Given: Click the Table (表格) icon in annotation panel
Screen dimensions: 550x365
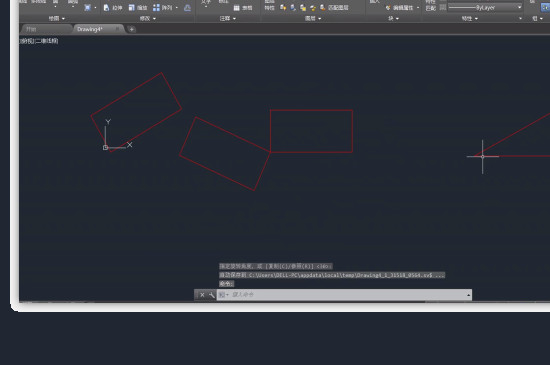Looking at the screenshot, I should coord(237,7).
